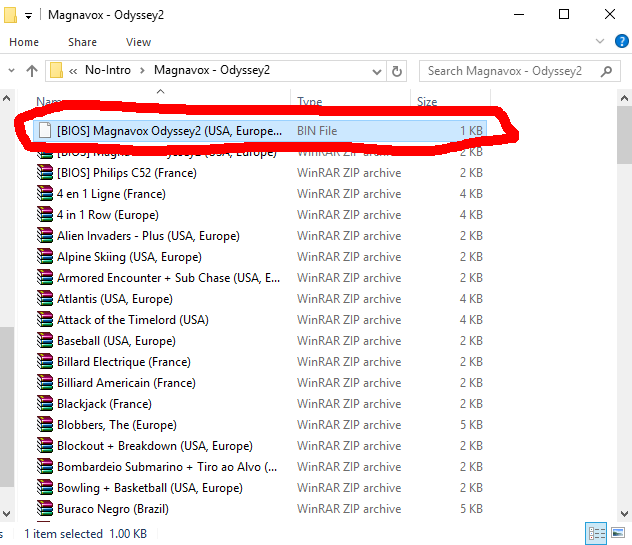Click the title bar folder icon
The height and width of the screenshot is (545, 632).
[10, 15]
